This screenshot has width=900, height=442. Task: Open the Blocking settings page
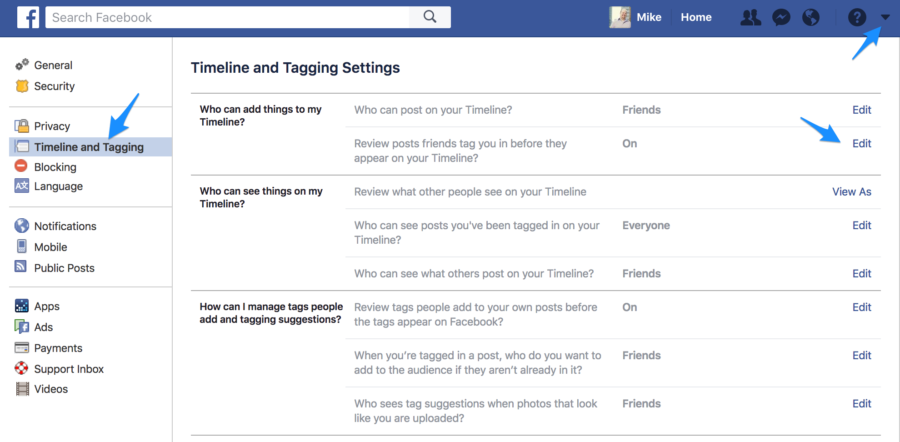55,167
